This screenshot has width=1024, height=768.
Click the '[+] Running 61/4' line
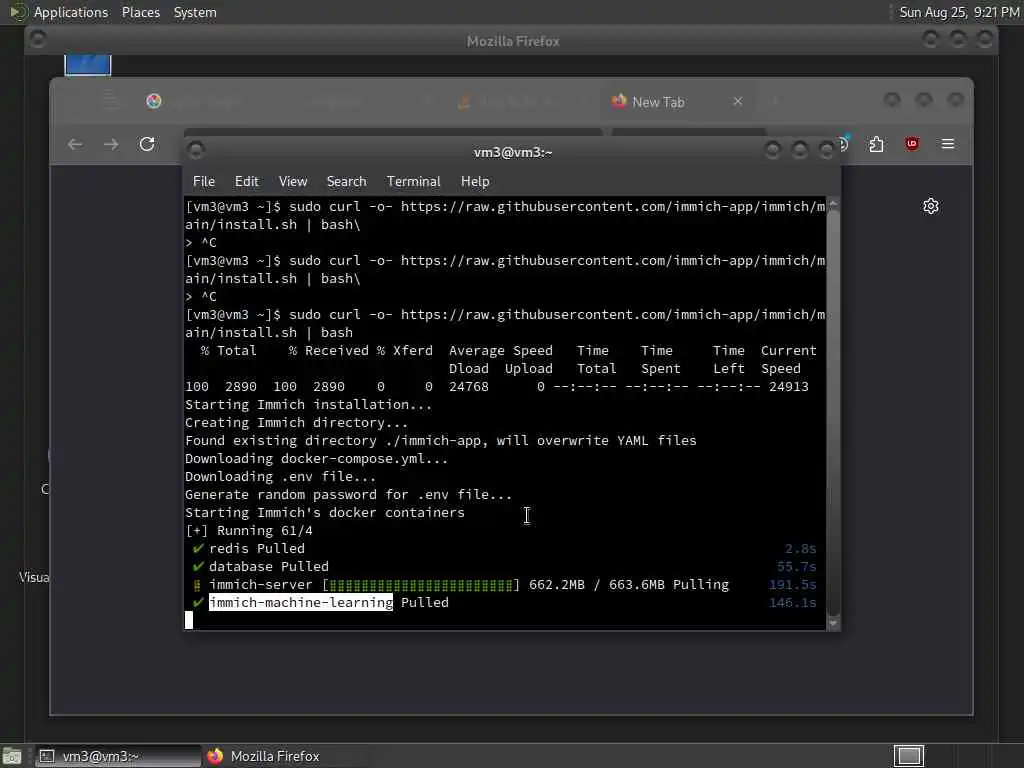pos(249,530)
